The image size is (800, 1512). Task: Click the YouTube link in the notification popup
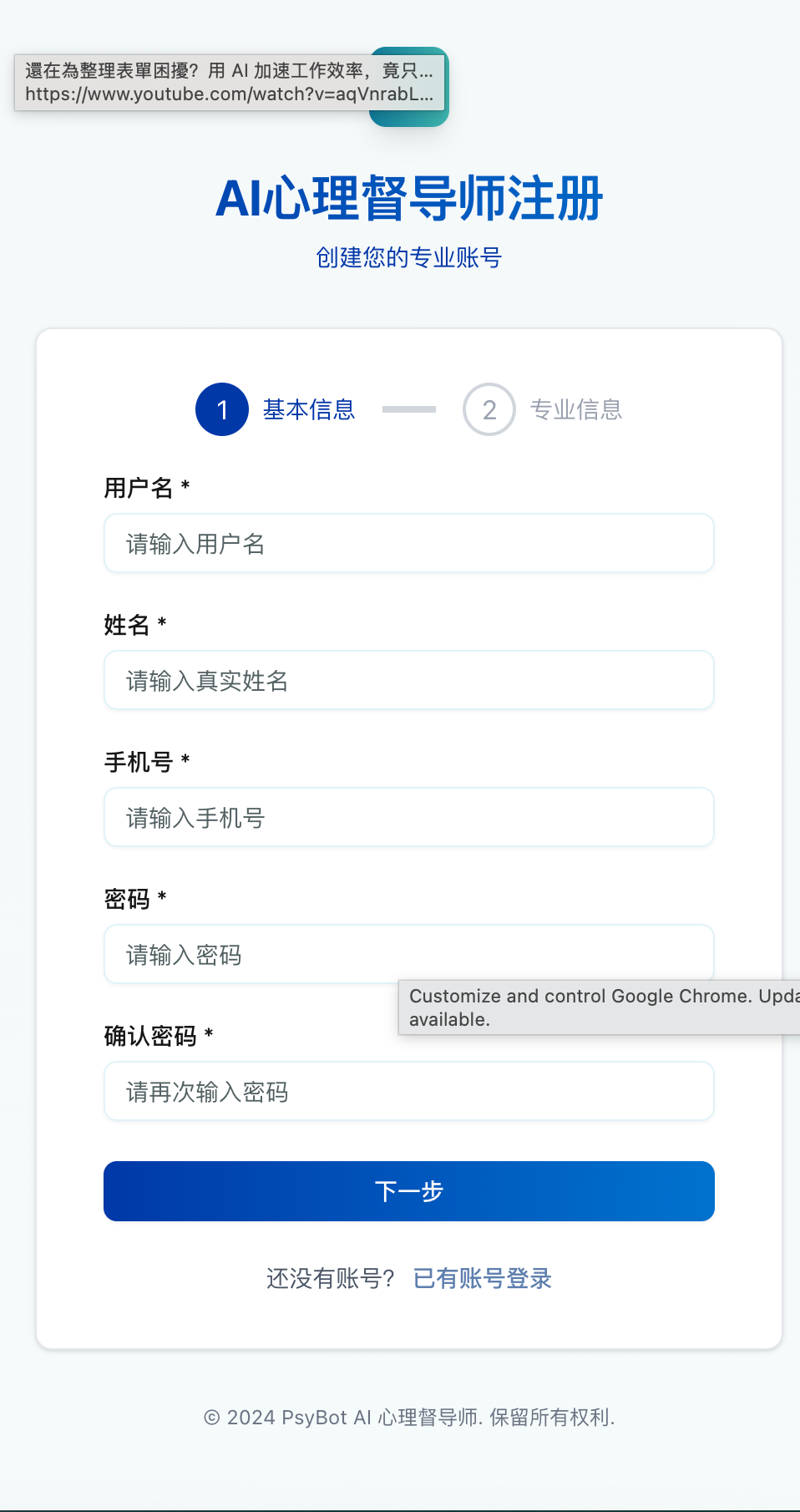point(230,94)
